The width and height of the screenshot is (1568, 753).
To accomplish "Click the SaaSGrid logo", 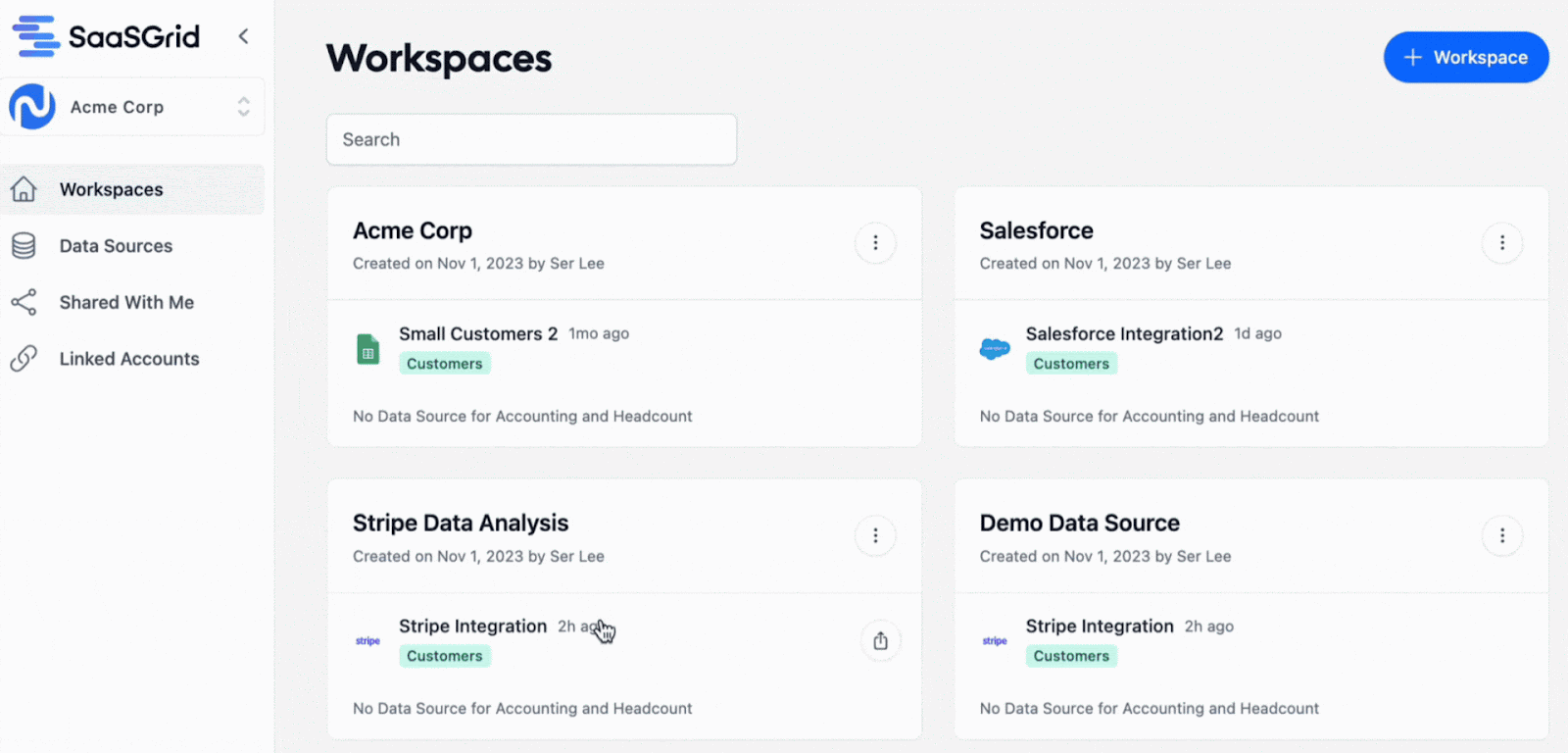I will tap(106, 36).
